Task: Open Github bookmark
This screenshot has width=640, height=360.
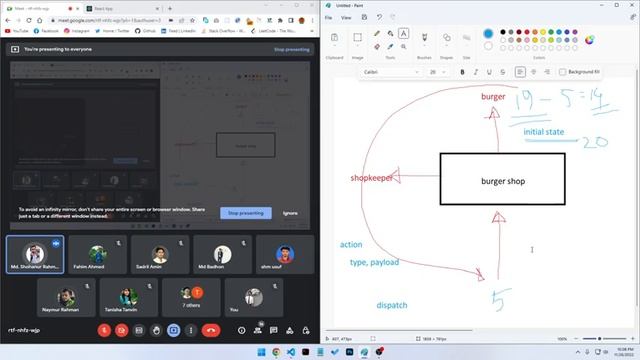Action: pos(145,31)
